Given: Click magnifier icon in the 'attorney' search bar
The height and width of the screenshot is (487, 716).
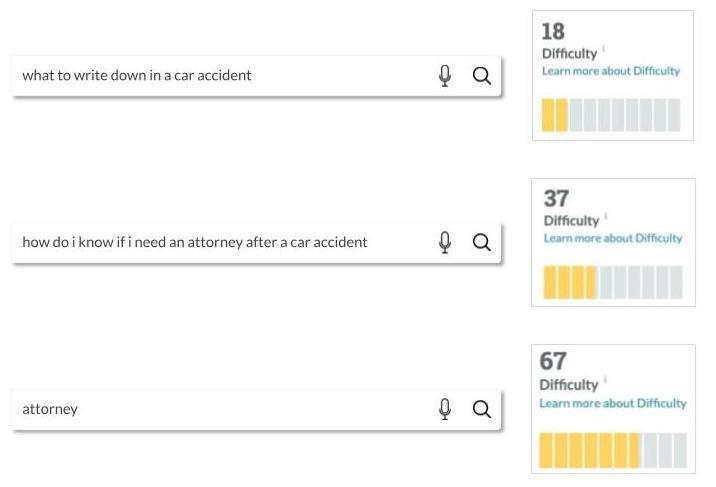Looking at the screenshot, I should tap(481, 409).
